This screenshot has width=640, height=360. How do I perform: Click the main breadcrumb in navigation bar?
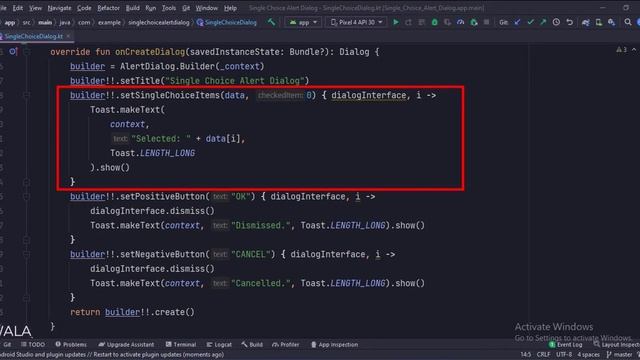45,22
